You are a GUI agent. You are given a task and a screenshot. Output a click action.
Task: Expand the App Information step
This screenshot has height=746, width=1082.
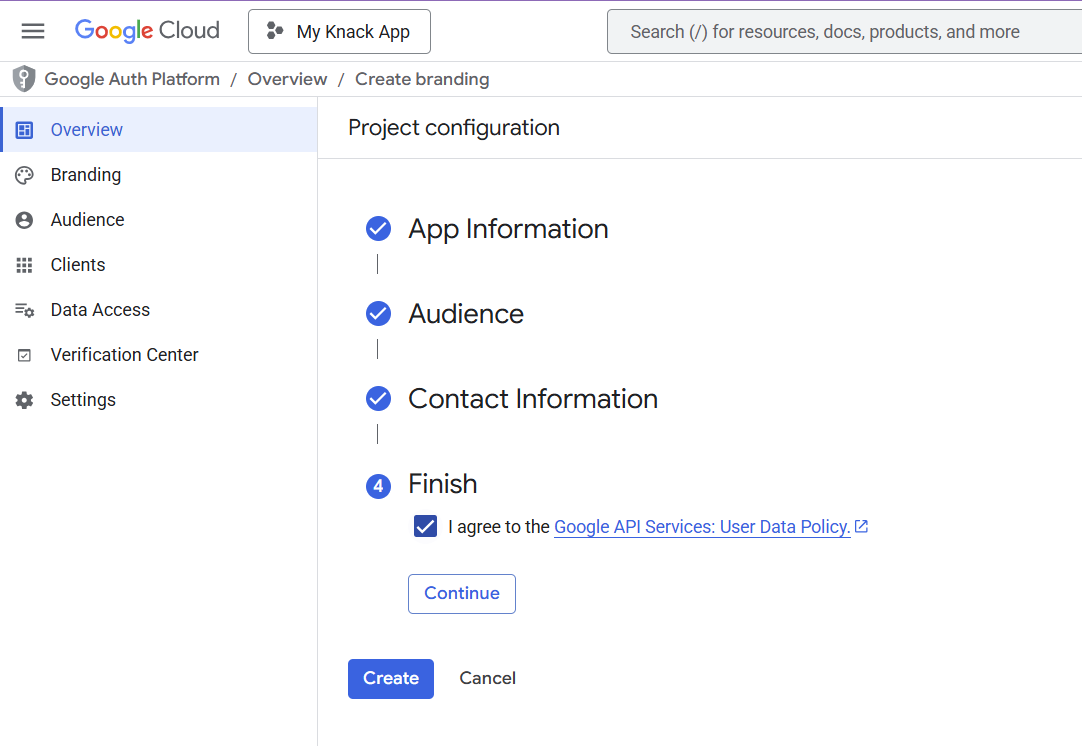point(508,229)
